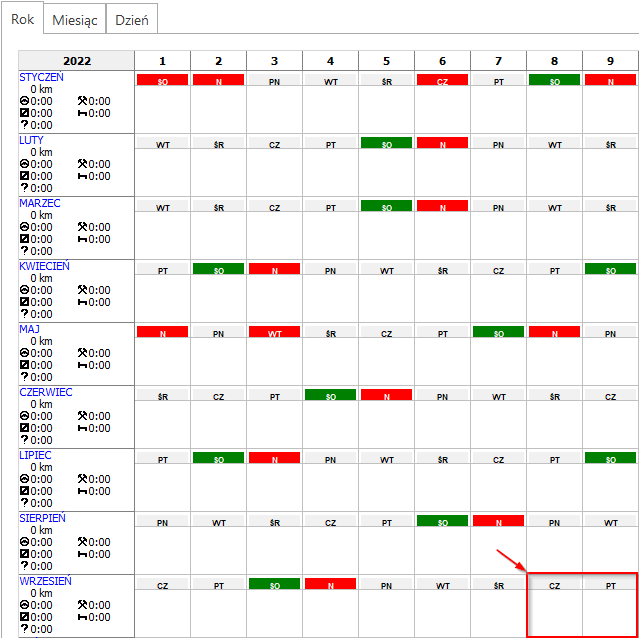Viewport: 639px width, 638px height.
Task: Click the question mark icon in CZERWIEC
Action: click(24, 440)
